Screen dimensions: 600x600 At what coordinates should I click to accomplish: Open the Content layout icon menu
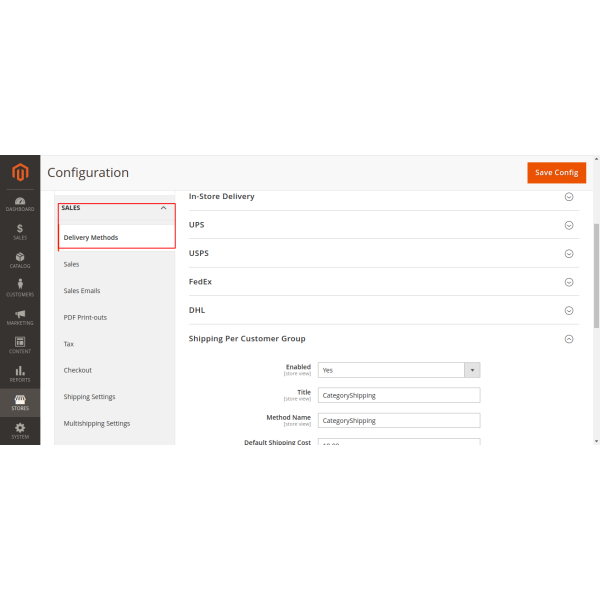tap(20, 345)
